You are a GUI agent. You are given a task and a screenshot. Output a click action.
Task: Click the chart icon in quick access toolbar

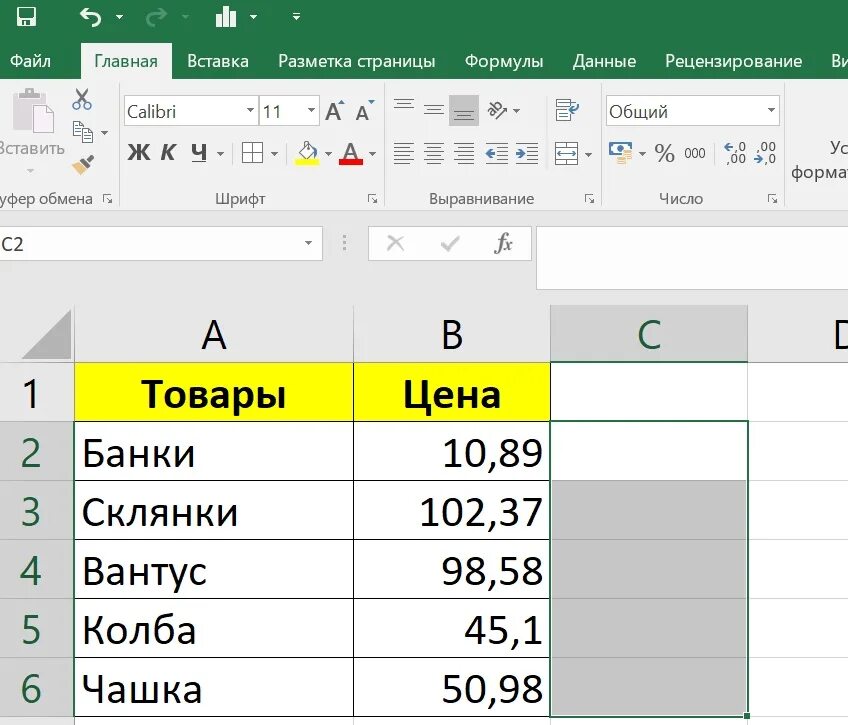point(226,17)
